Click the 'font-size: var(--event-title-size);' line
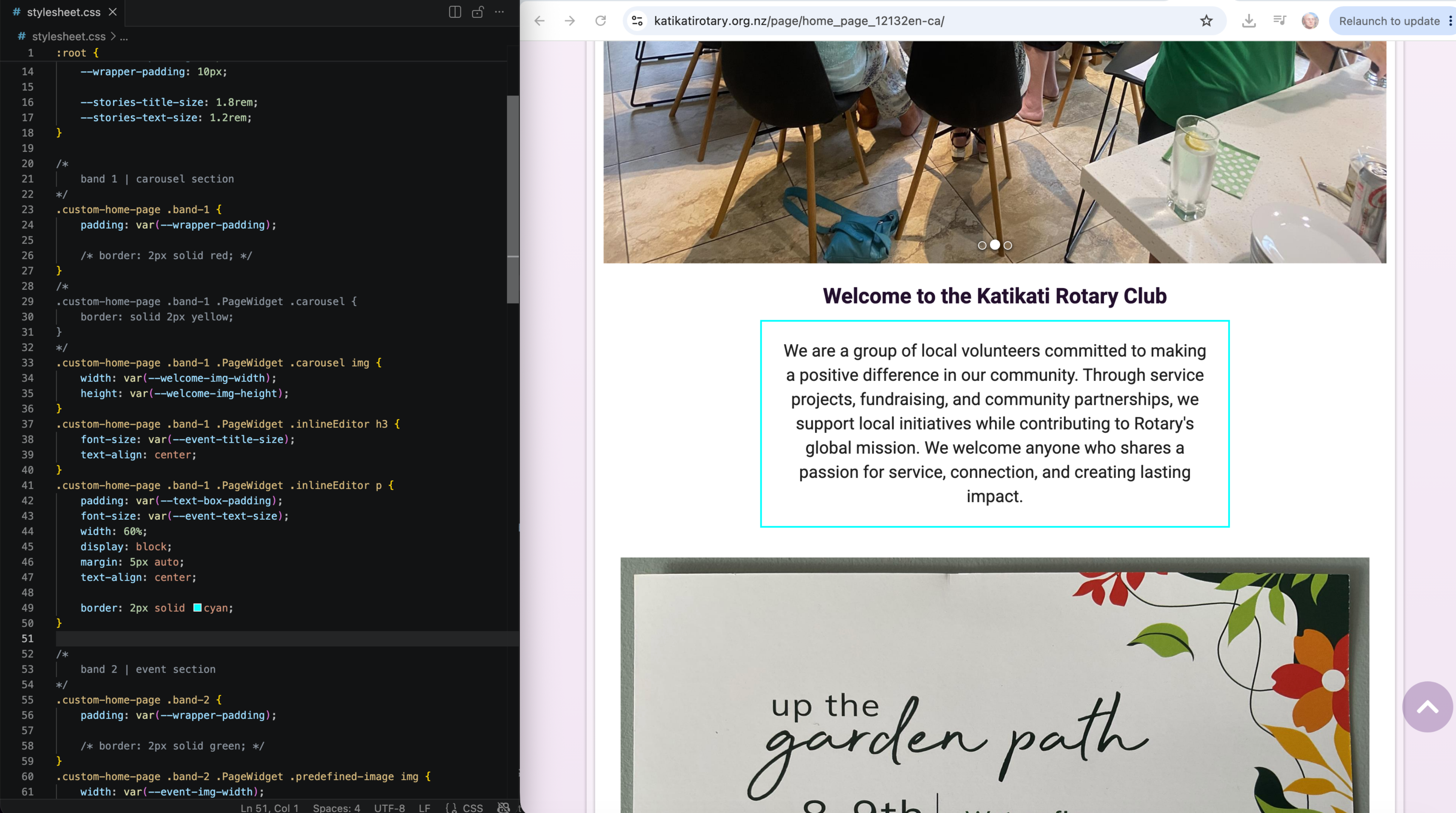This screenshot has width=1456, height=813. point(188,439)
